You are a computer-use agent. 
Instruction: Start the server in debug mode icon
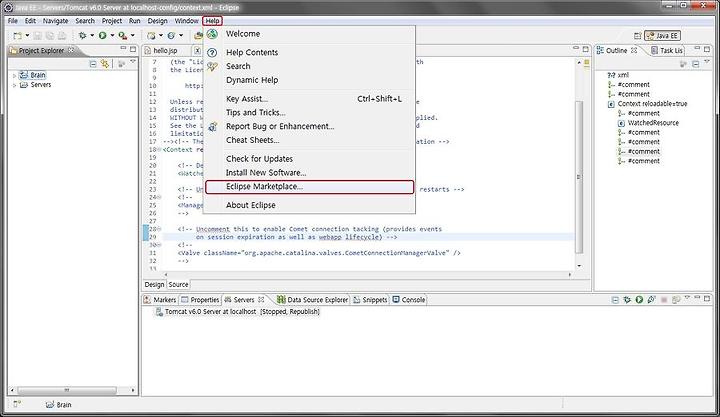(x=627, y=300)
